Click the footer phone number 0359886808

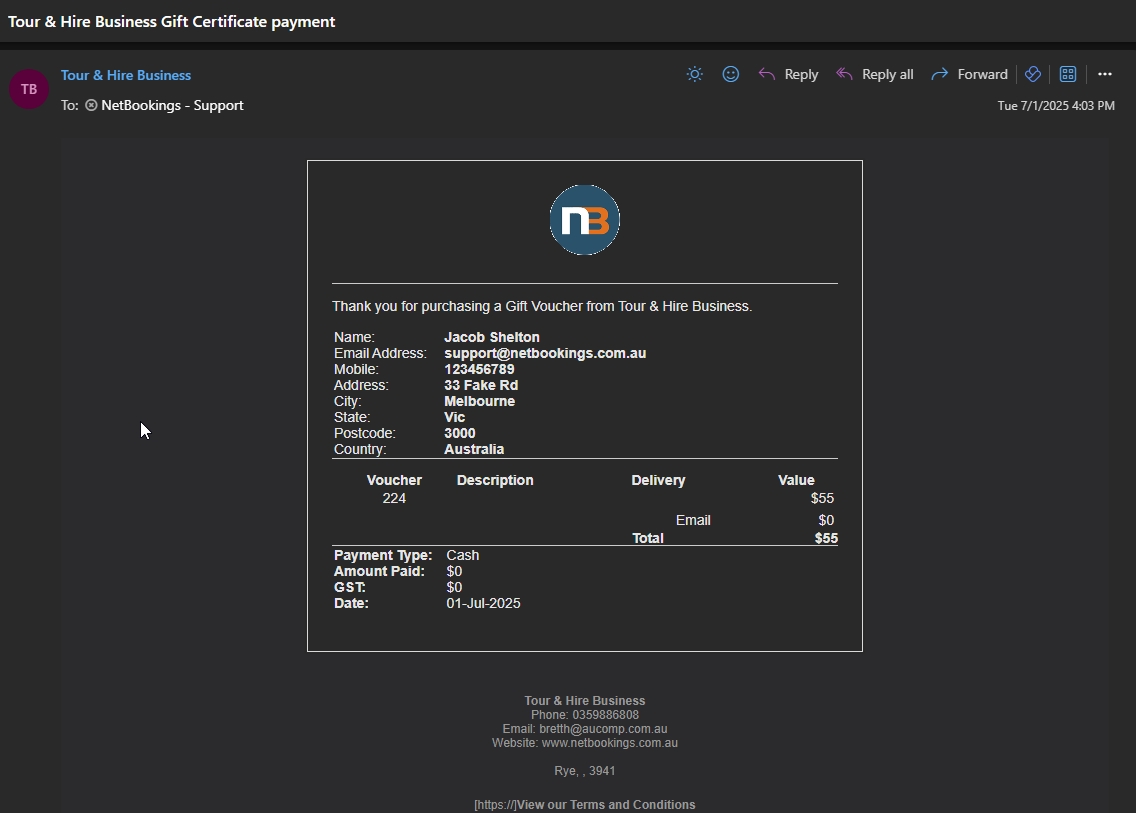(x=606, y=715)
